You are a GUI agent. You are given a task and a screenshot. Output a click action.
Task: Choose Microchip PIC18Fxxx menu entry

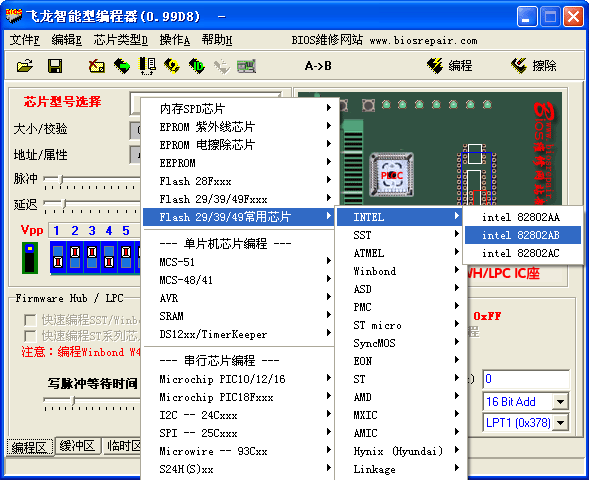point(239,397)
